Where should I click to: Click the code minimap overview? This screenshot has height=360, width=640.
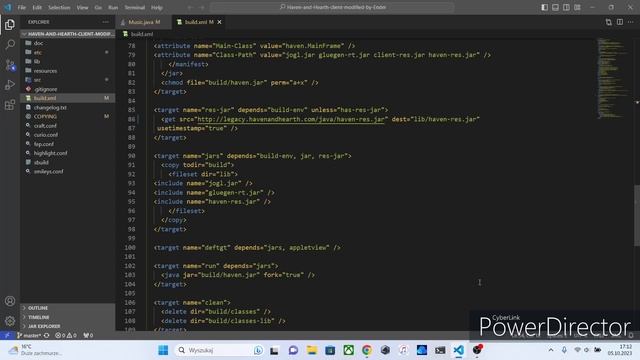[613, 78]
